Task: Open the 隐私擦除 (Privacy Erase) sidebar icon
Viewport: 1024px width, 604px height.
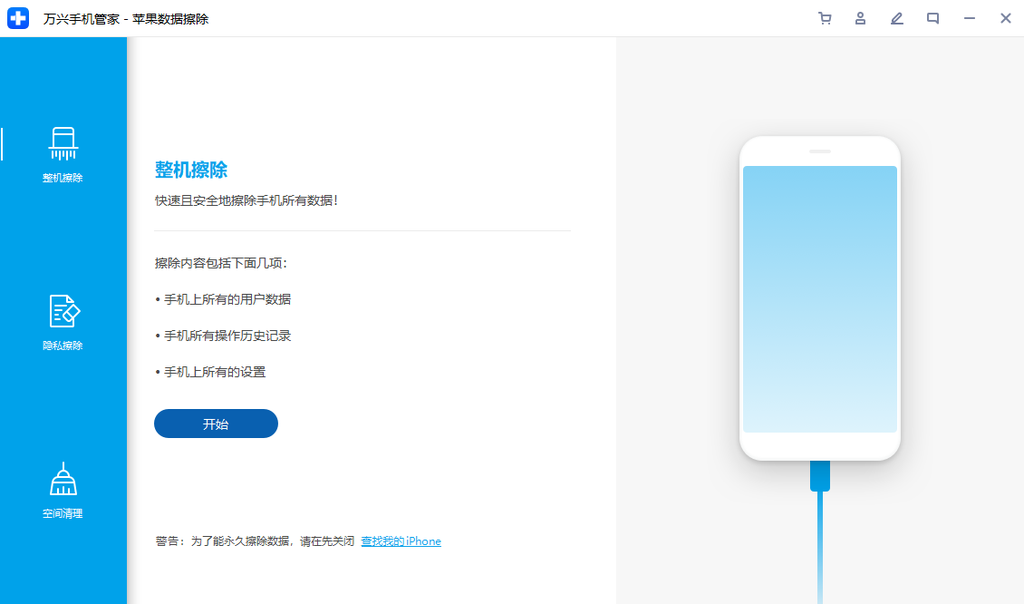Action: [63, 312]
